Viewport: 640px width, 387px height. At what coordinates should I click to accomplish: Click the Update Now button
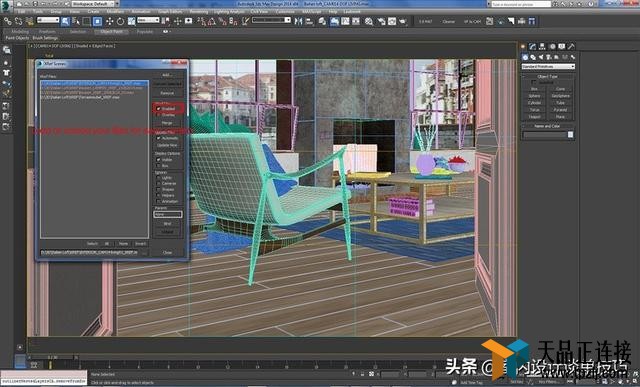[167, 145]
